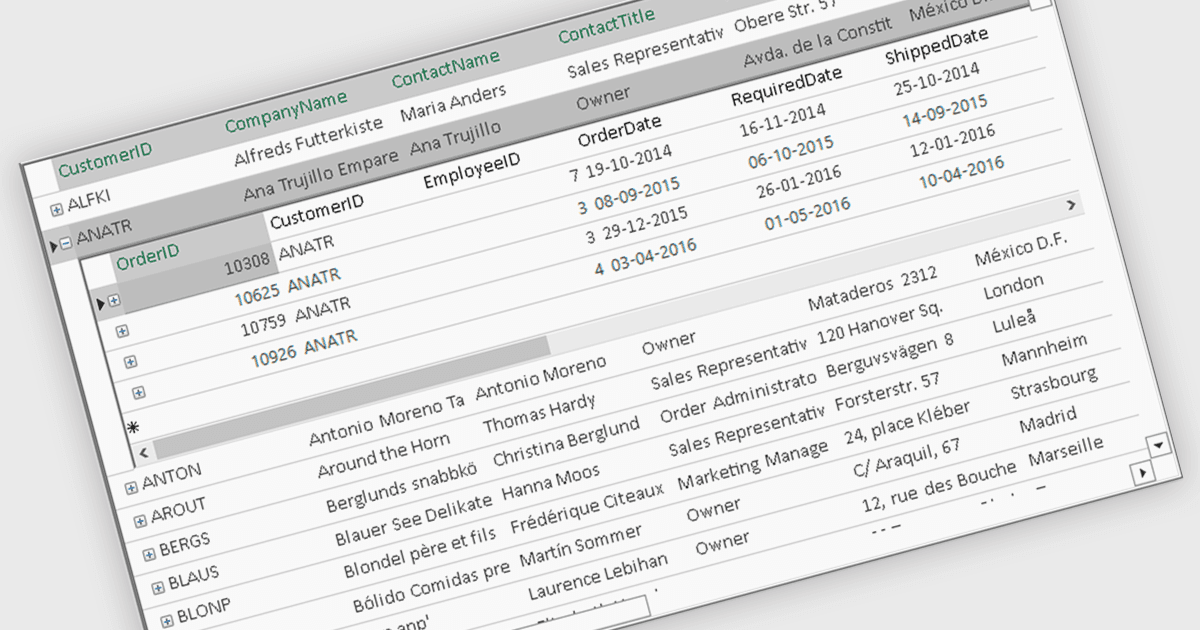The height and width of the screenshot is (630, 1200).
Task: Expand the BERGS customer row
Action: click(149, 553)
